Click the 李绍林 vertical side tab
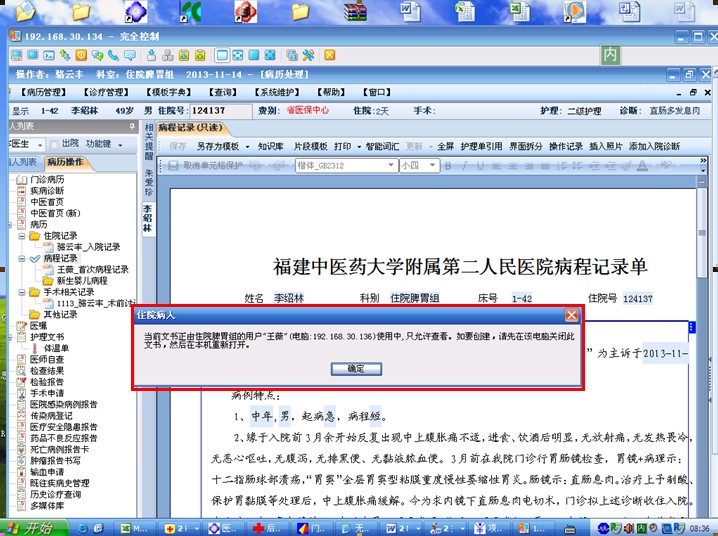718x536 pixels. (x=147, y=219)
